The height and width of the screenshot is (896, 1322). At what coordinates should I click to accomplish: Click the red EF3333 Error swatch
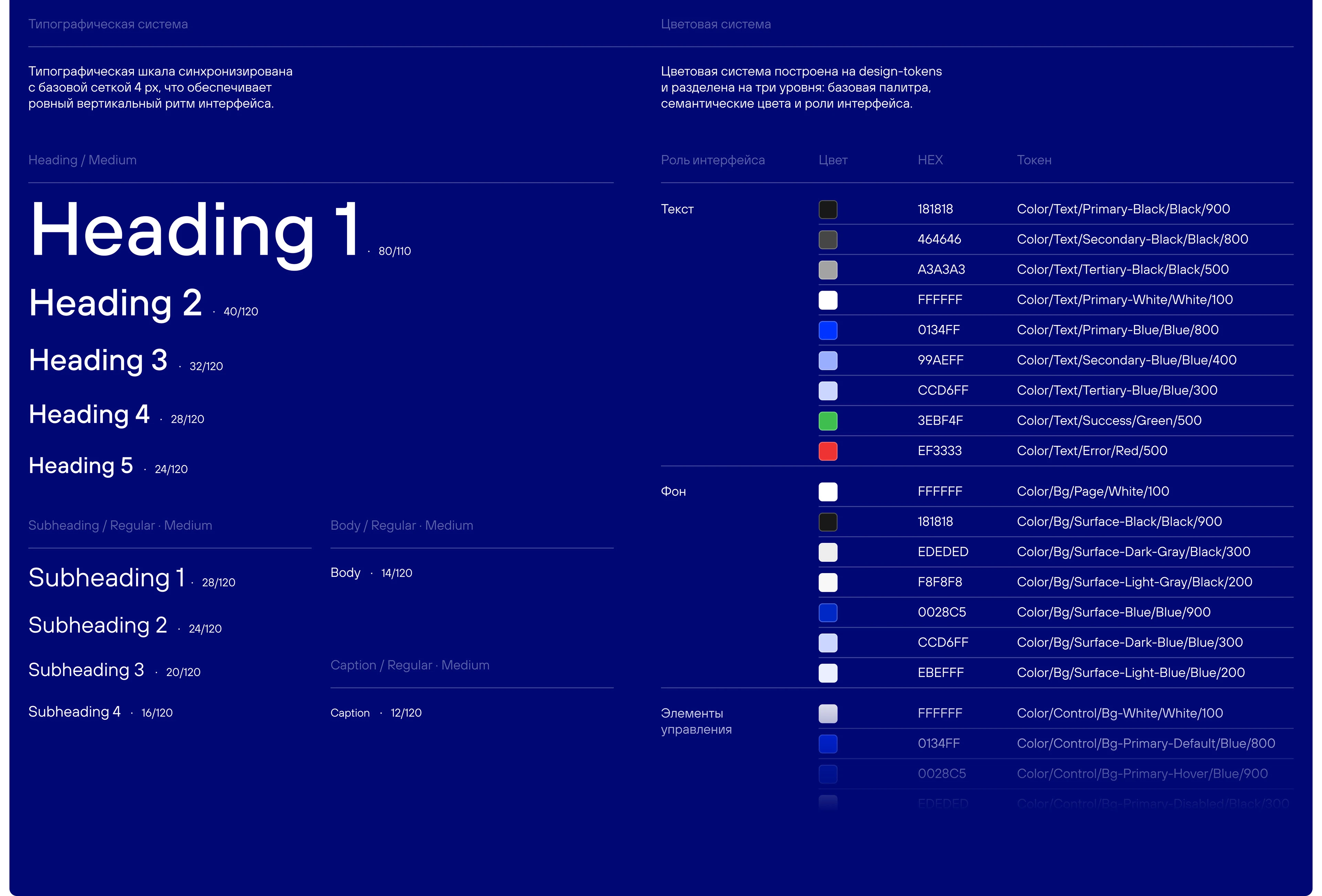point(828,451)
